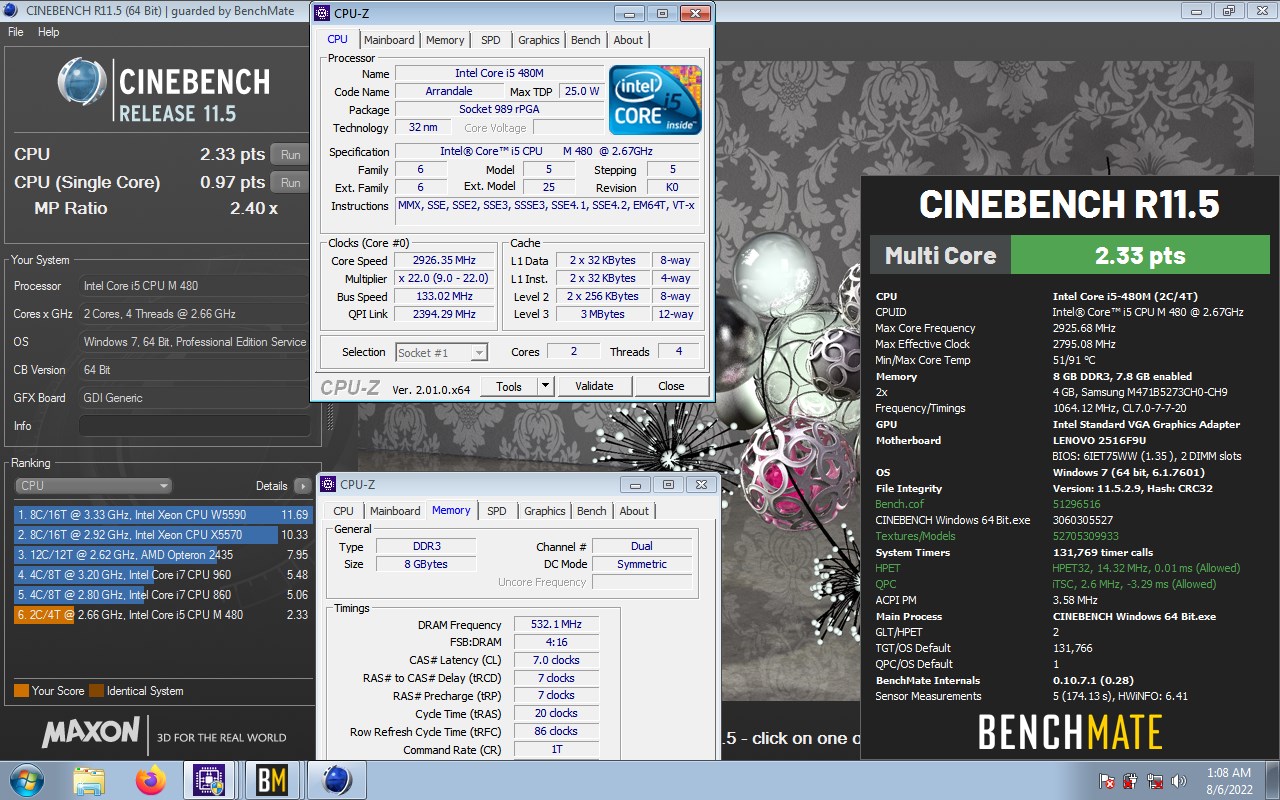Select Core i7 CPU 960 ranking row

[x=163, y=575]
